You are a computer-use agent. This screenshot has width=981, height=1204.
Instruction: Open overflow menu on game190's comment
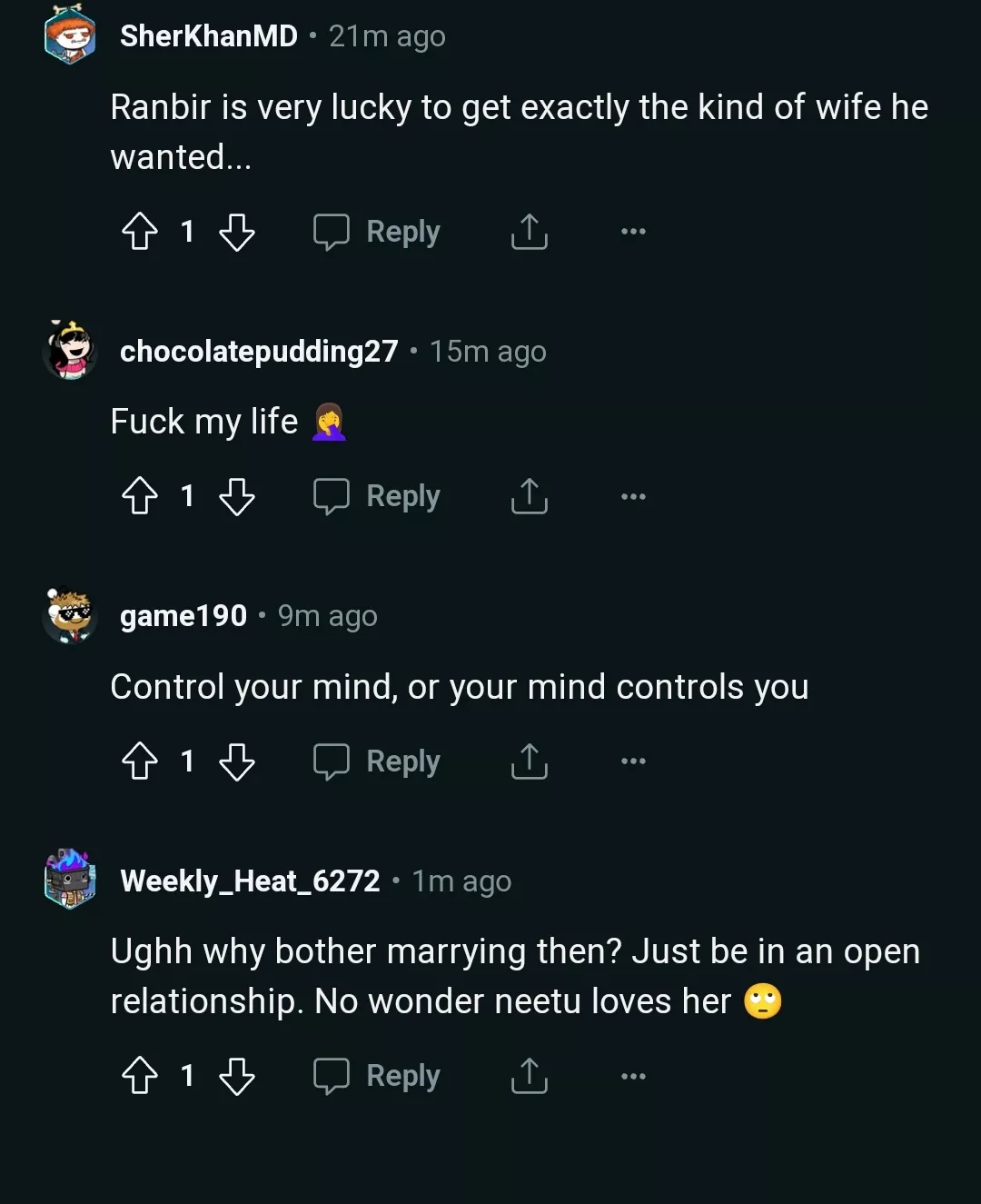632,761
